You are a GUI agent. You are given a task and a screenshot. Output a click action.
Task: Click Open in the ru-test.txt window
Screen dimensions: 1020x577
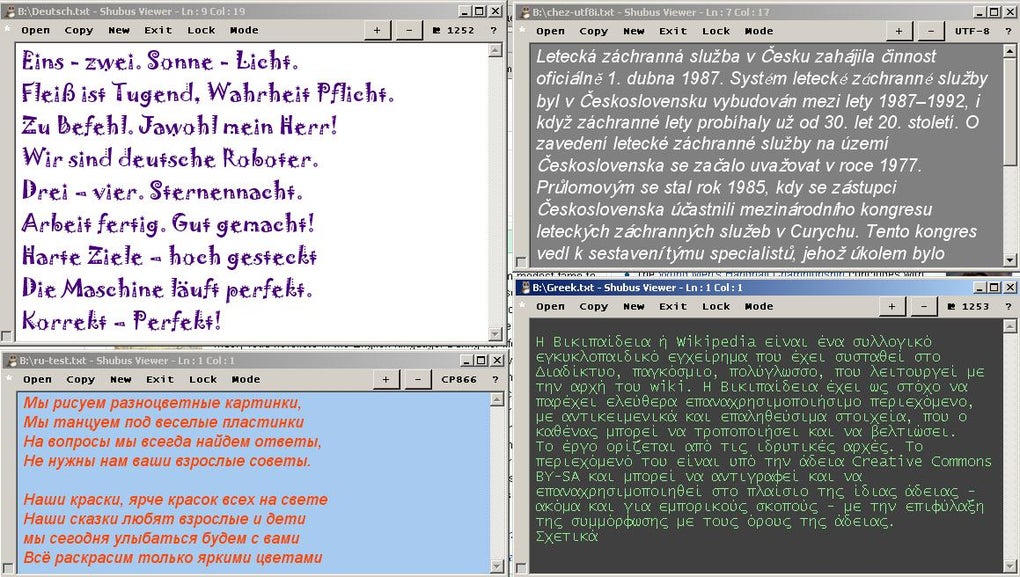(x=37, y=379)
